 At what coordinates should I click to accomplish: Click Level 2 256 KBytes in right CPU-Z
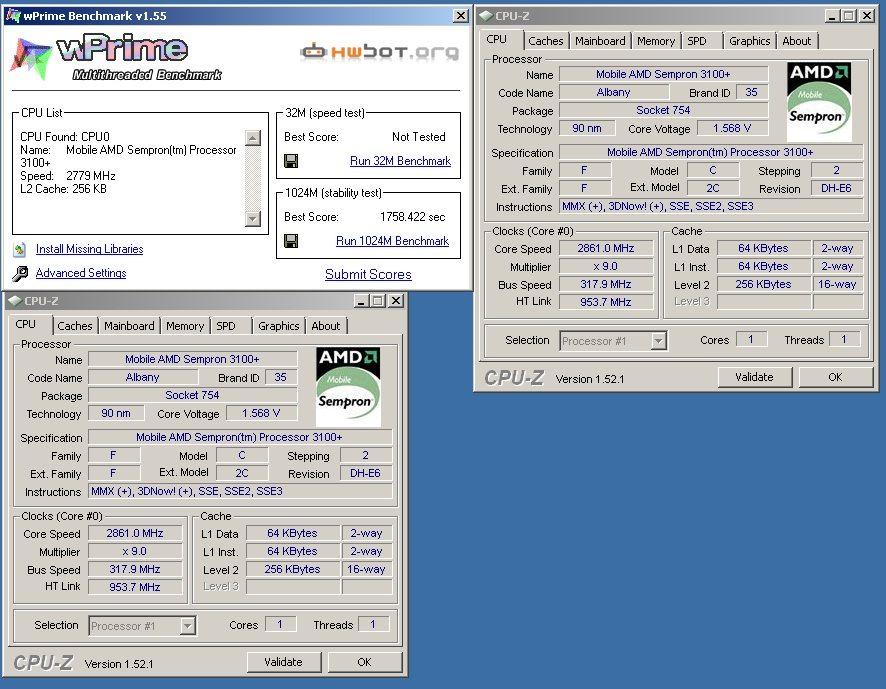pos(763,284)
